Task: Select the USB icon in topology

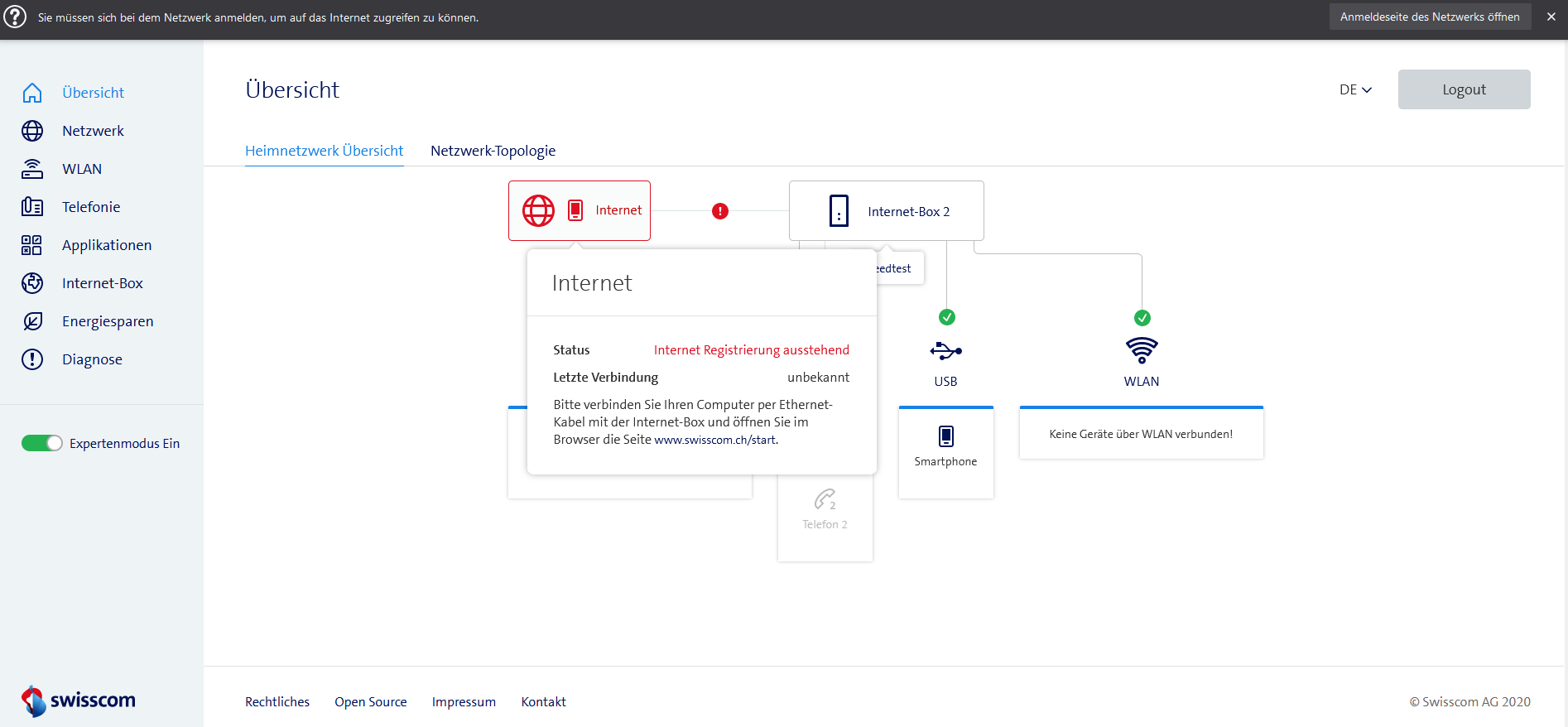Action: pos(945,351)
